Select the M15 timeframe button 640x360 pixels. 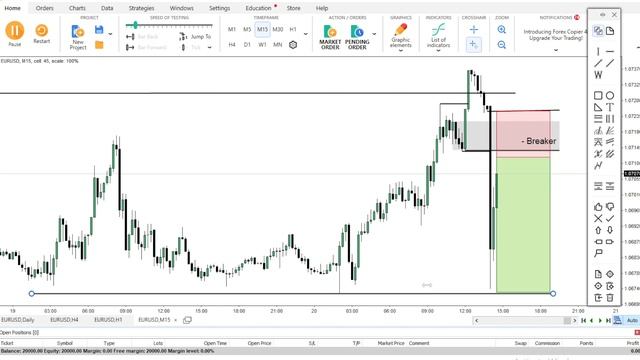point(262,29)
